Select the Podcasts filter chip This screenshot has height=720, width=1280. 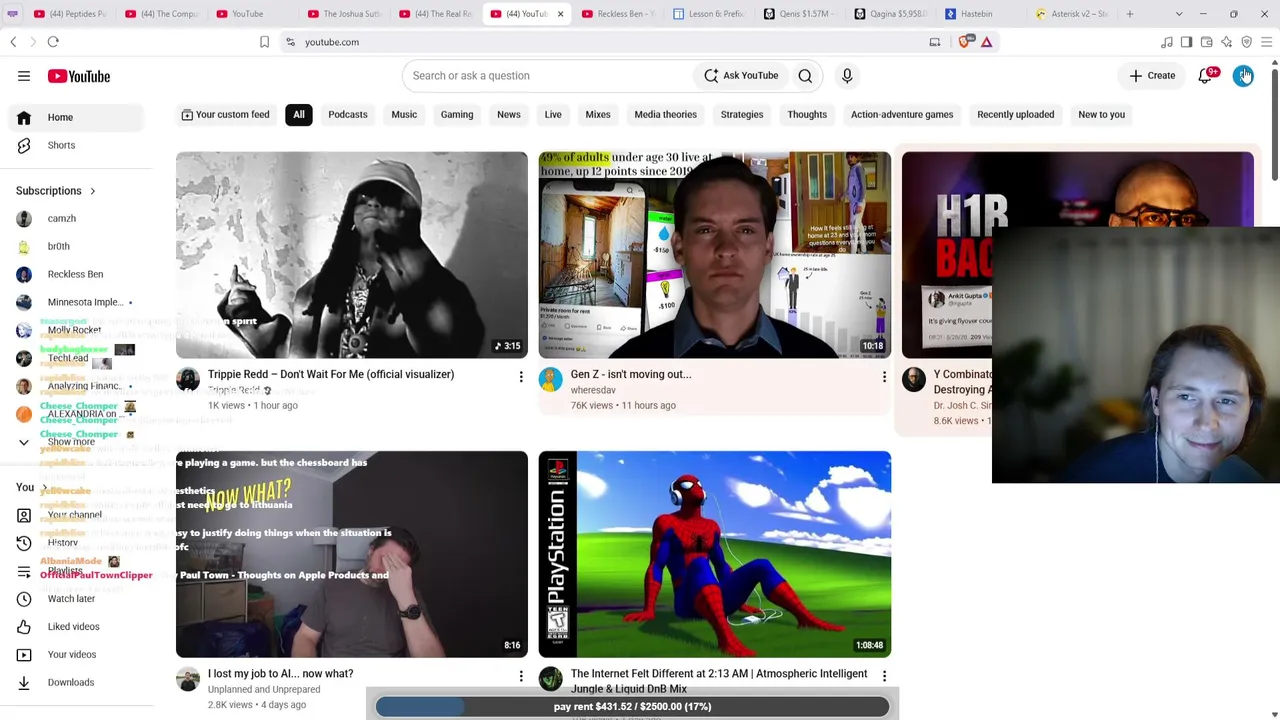pos(348,114)
